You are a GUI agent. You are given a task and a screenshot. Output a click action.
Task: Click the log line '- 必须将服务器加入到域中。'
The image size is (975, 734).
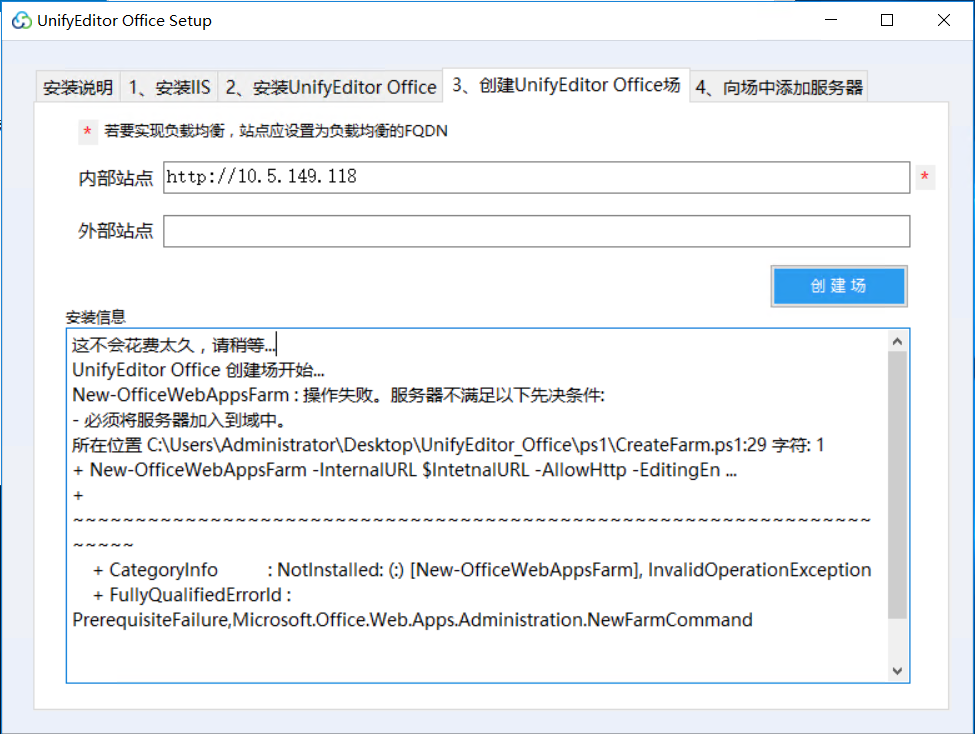(x=179, y=420)
